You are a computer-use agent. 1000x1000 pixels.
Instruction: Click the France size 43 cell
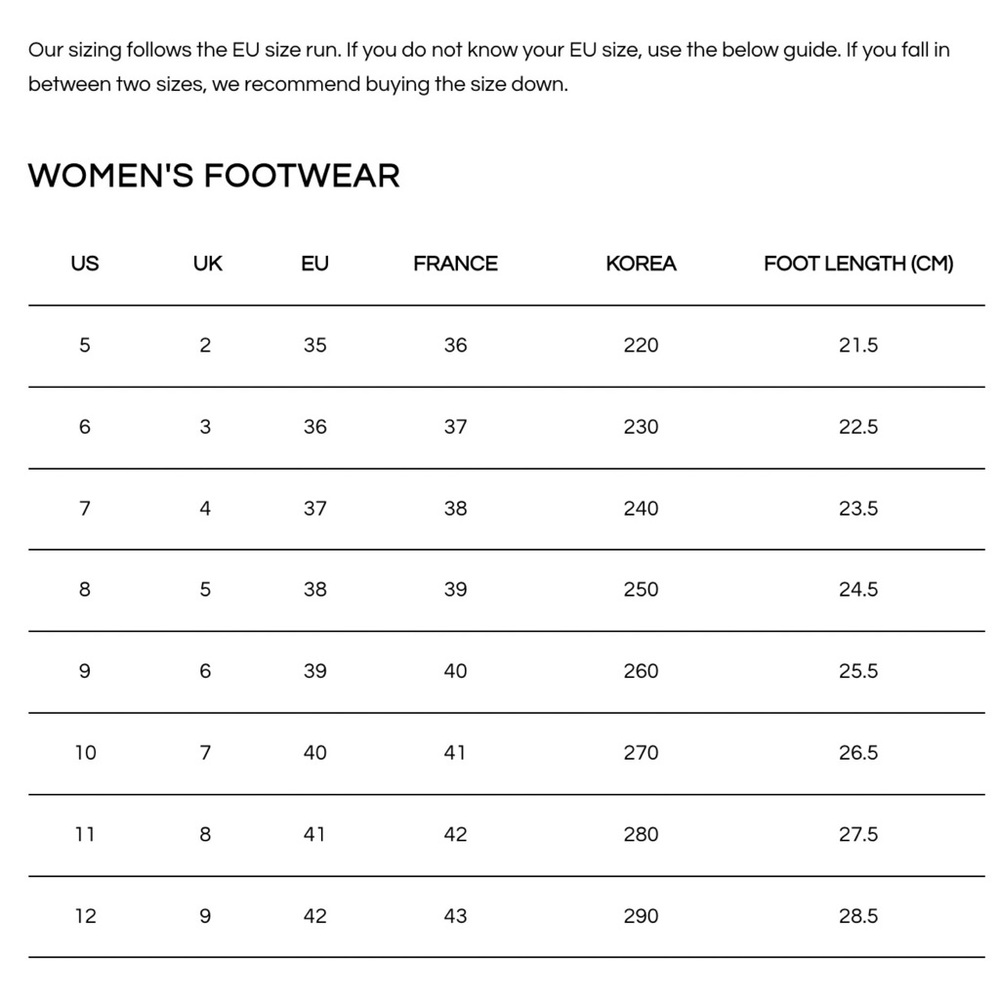455,916
